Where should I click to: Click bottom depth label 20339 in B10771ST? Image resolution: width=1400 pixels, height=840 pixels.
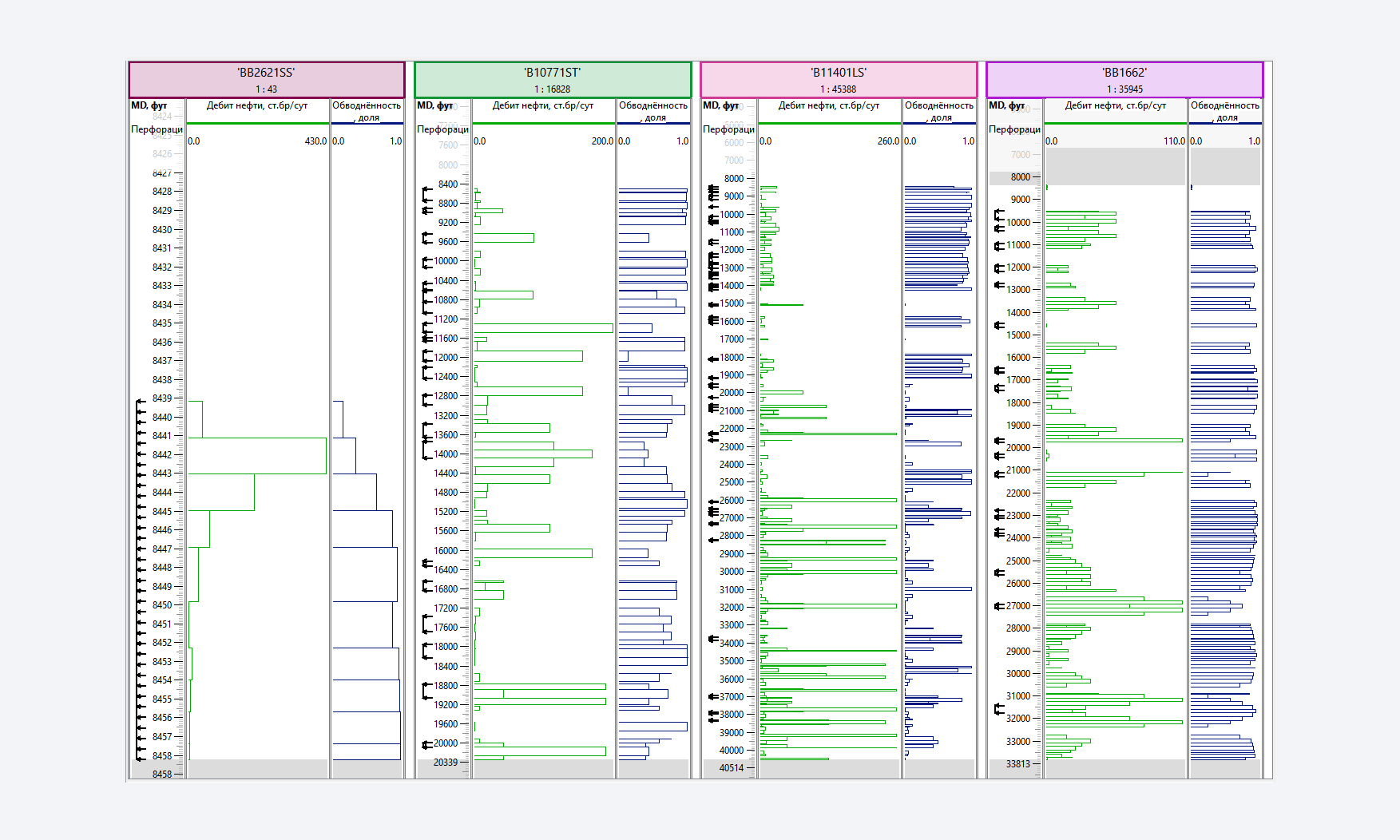point(446,763)
